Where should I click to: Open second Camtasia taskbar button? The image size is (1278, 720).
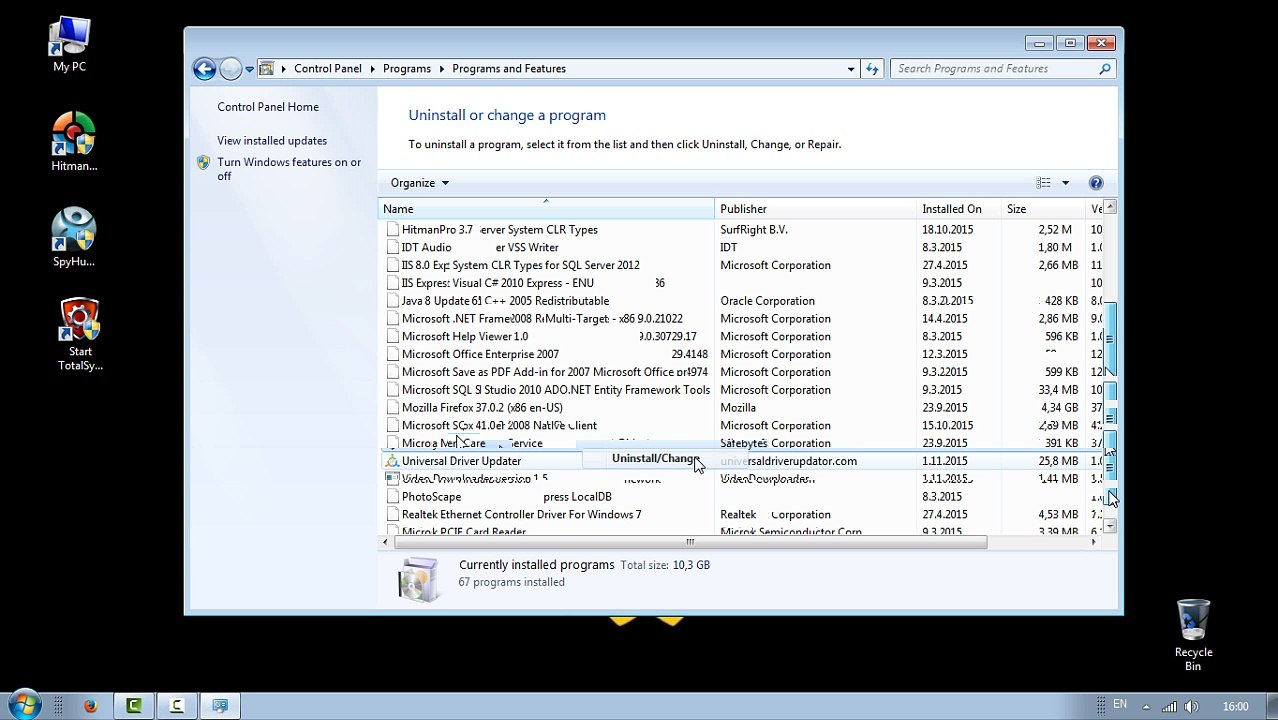pyautogui.click(x=177, y=706)
